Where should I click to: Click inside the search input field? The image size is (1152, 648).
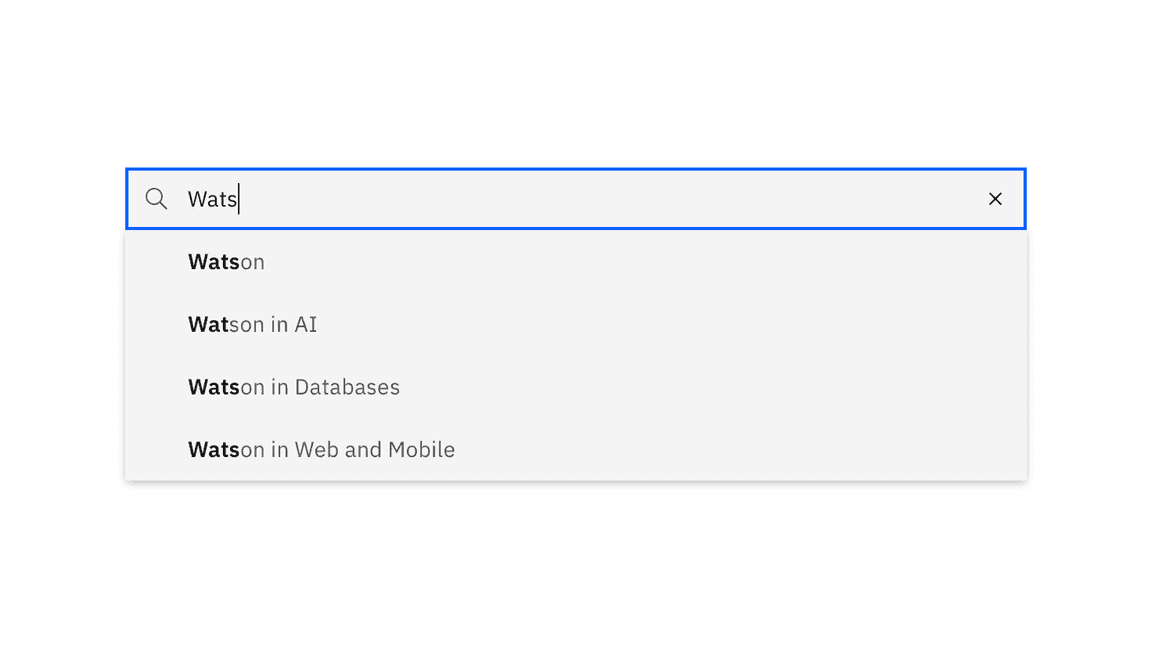coord(500,198)
